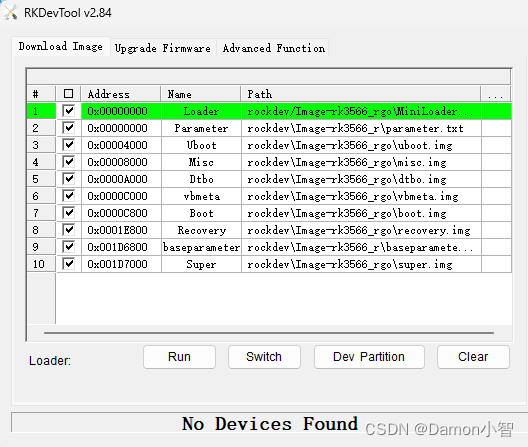Click the horizontal scrollbar below the table
The image size is (528, 447).
(269, 333)
